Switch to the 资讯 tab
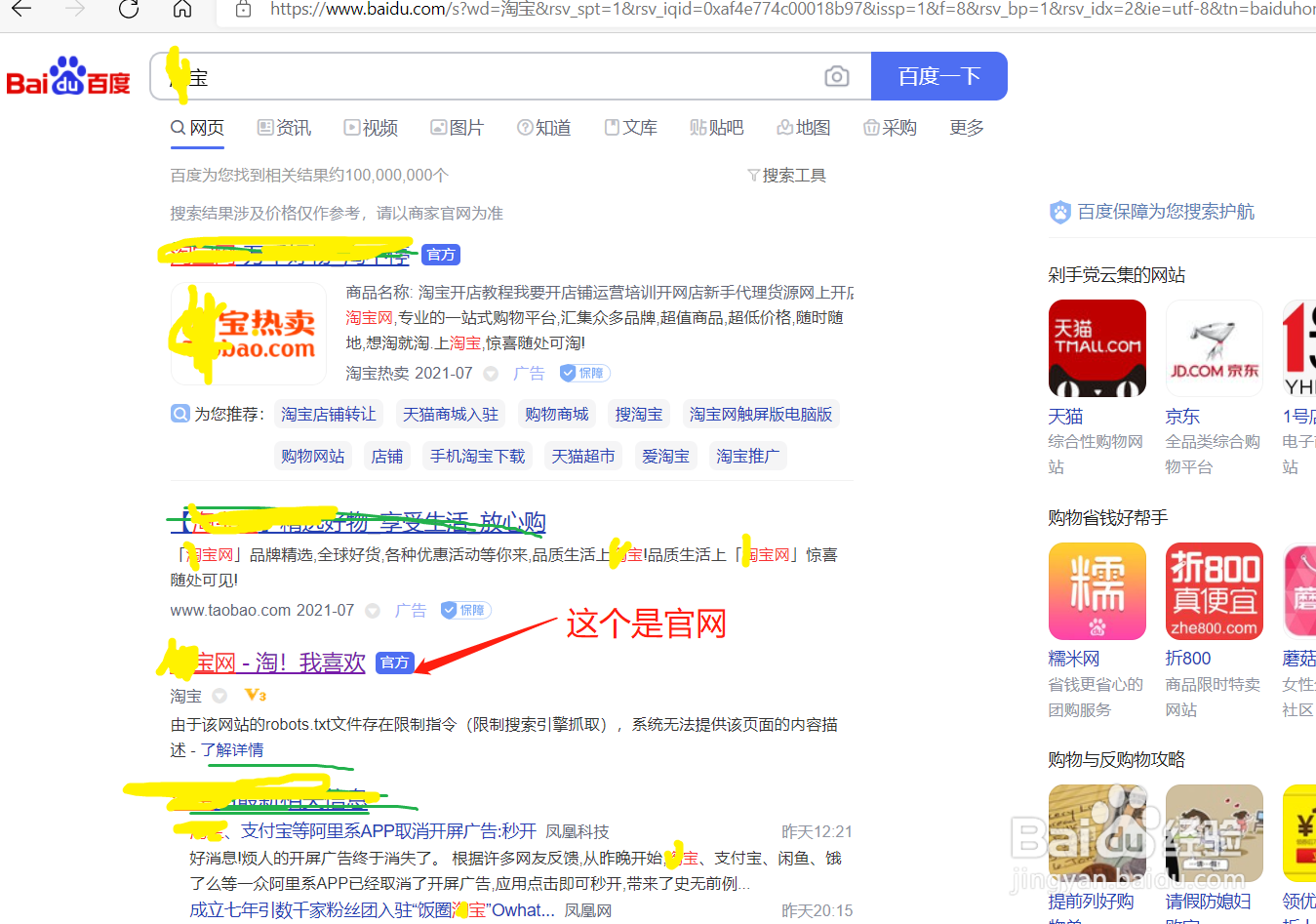The image size is (1316, 924). pos(284,128)
